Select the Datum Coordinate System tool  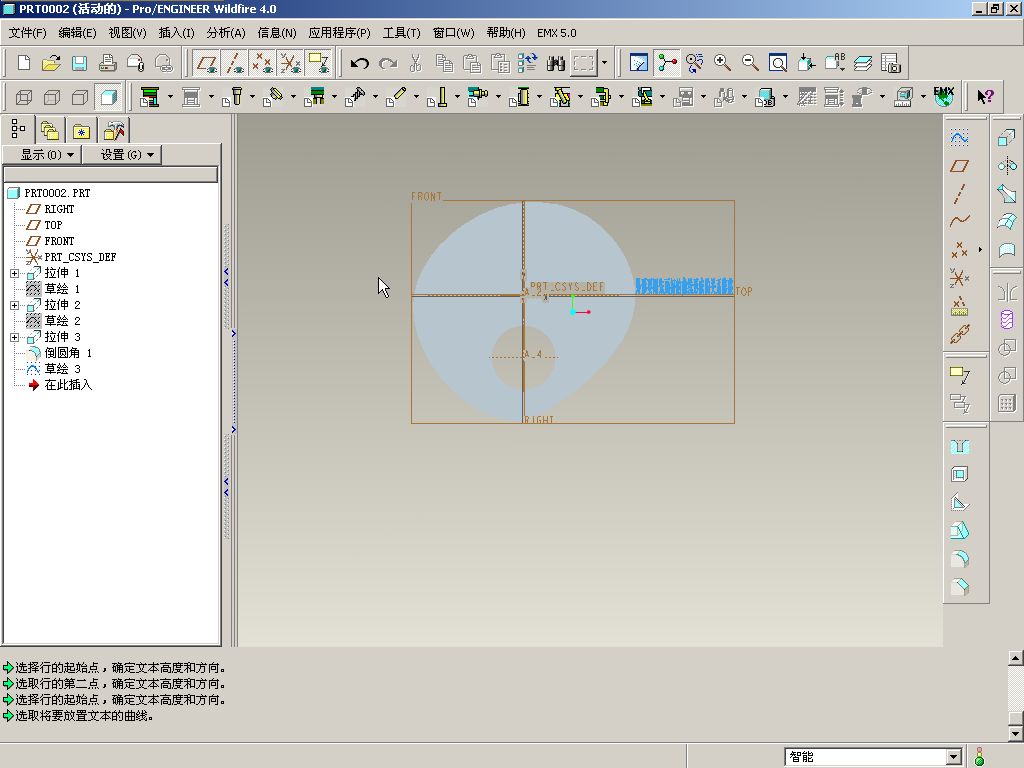pos(959,278)
